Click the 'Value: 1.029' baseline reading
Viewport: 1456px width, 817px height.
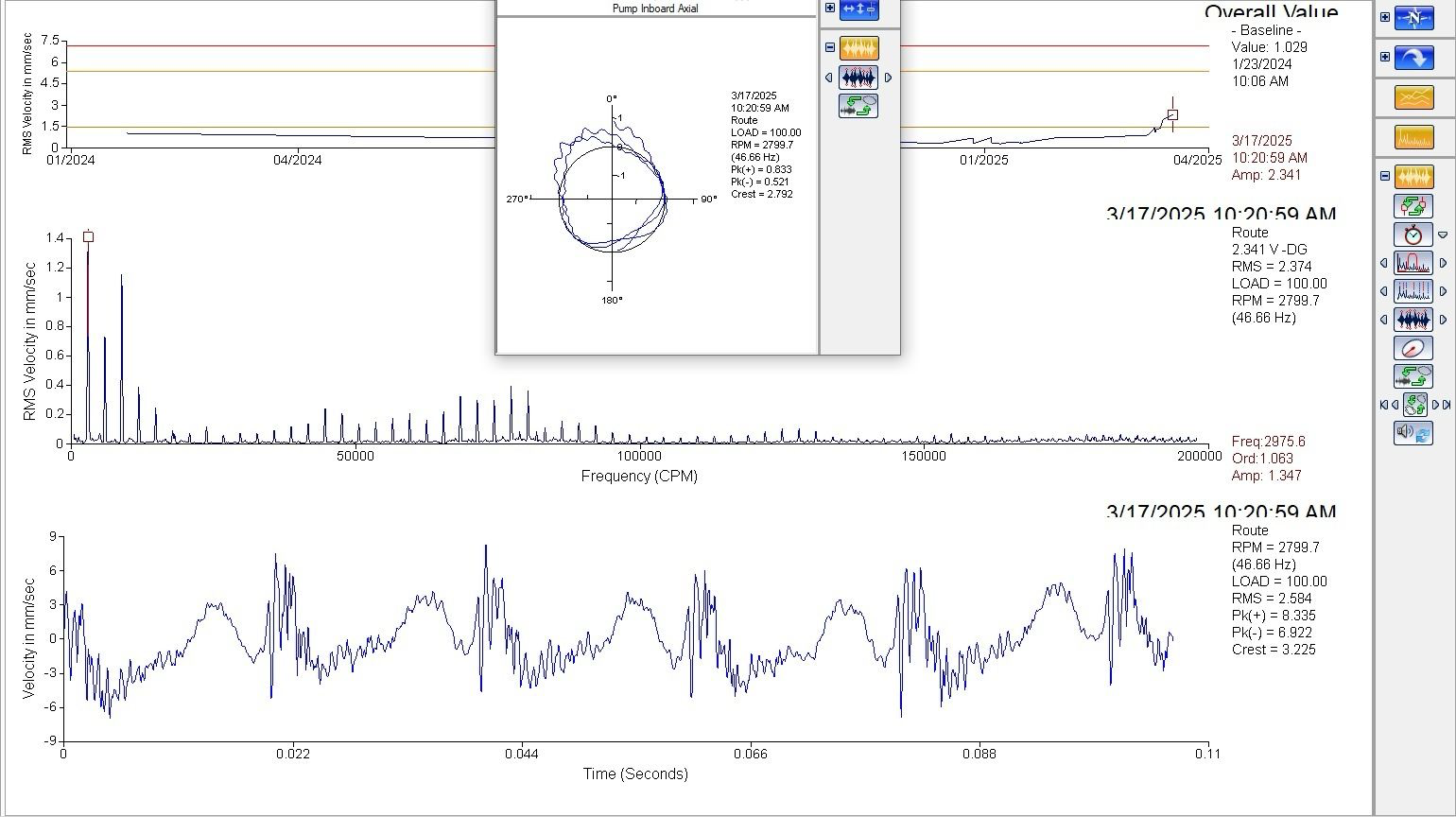click(1270, 47)
